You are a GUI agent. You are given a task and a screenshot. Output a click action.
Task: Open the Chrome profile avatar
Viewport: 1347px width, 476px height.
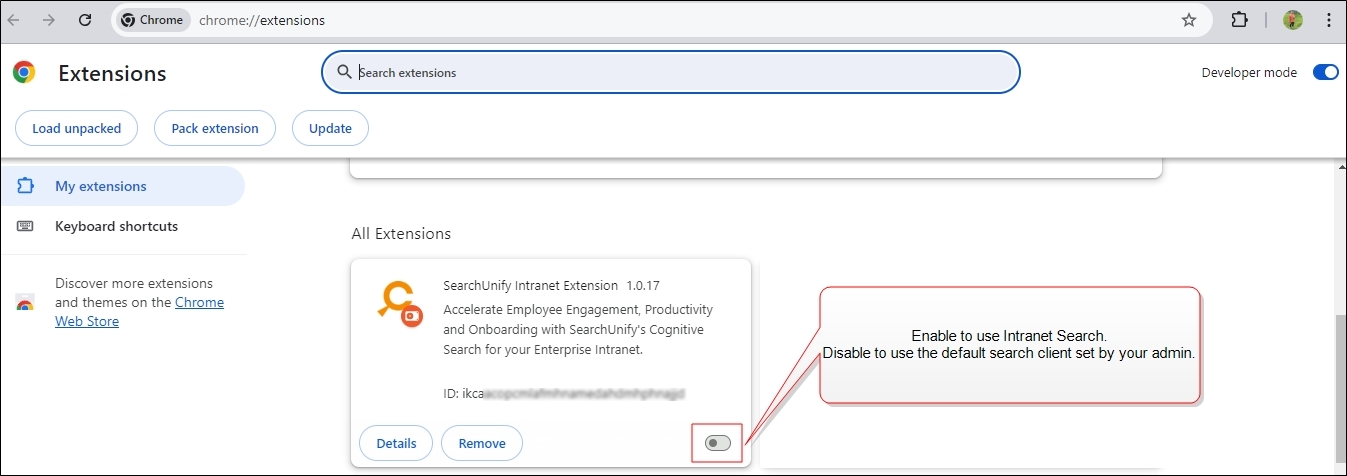coord(1293,20)
